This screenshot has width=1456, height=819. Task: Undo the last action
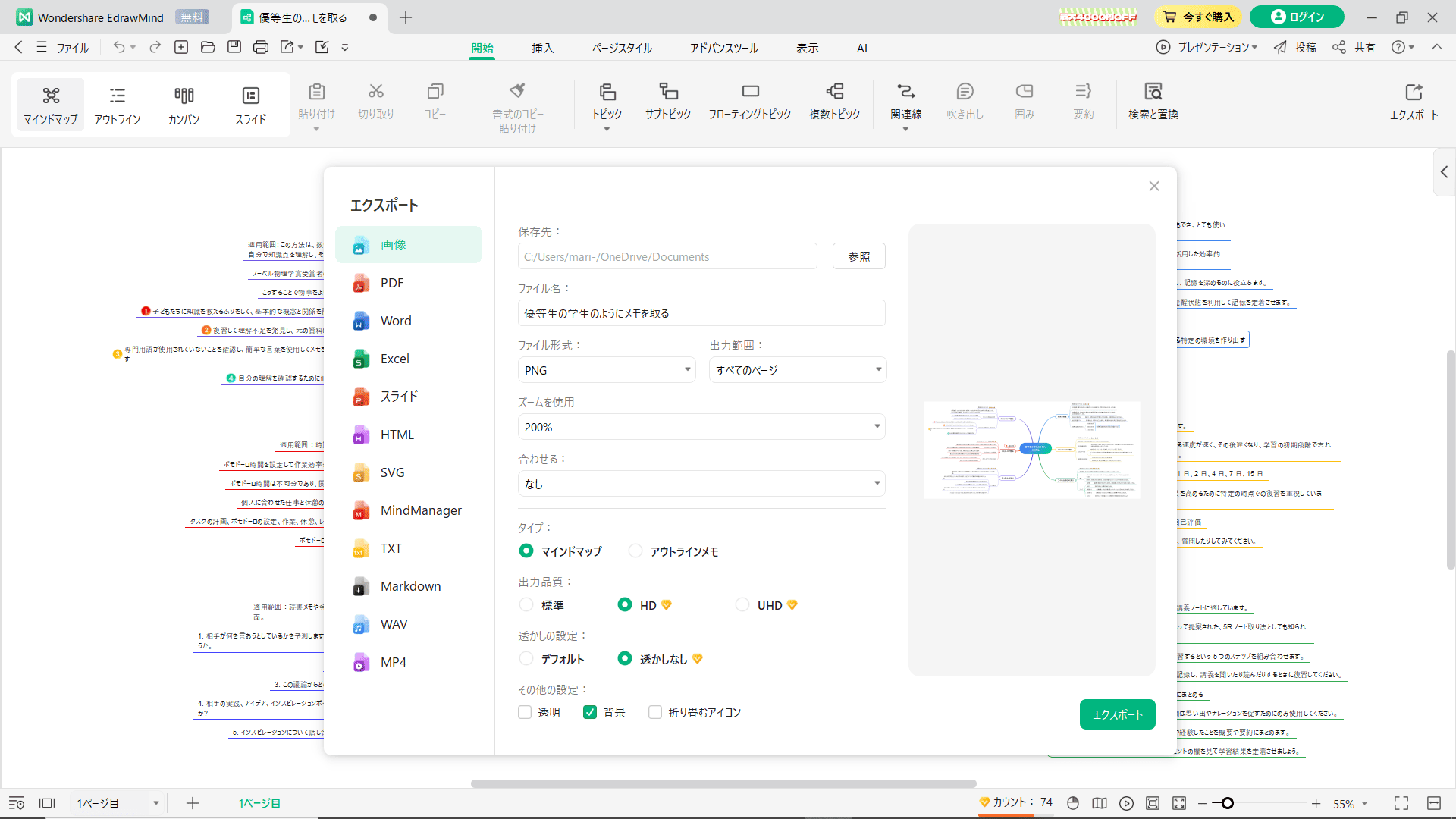click(119, 47)
